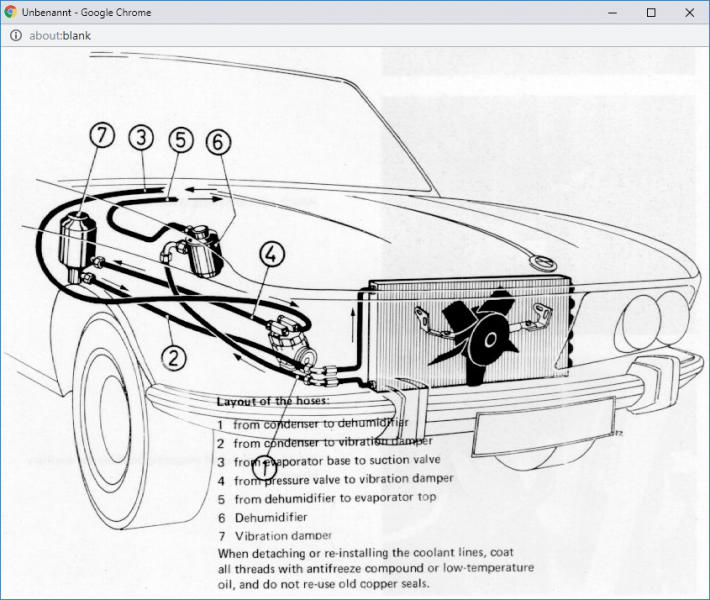Select callout circle number 3
This screenshot has width=710, height=600.
point(141,137)
